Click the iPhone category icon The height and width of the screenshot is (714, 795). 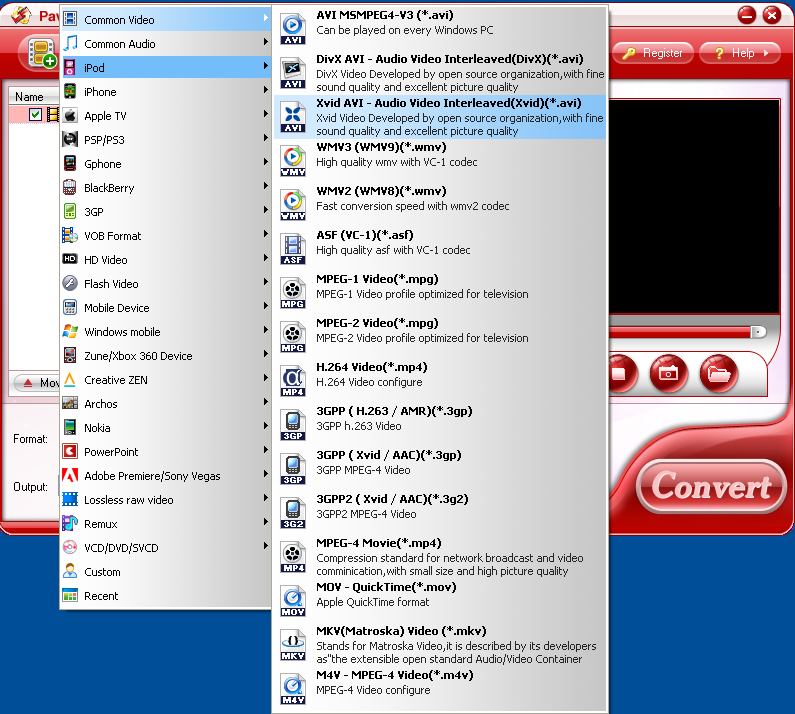(70, 92)
